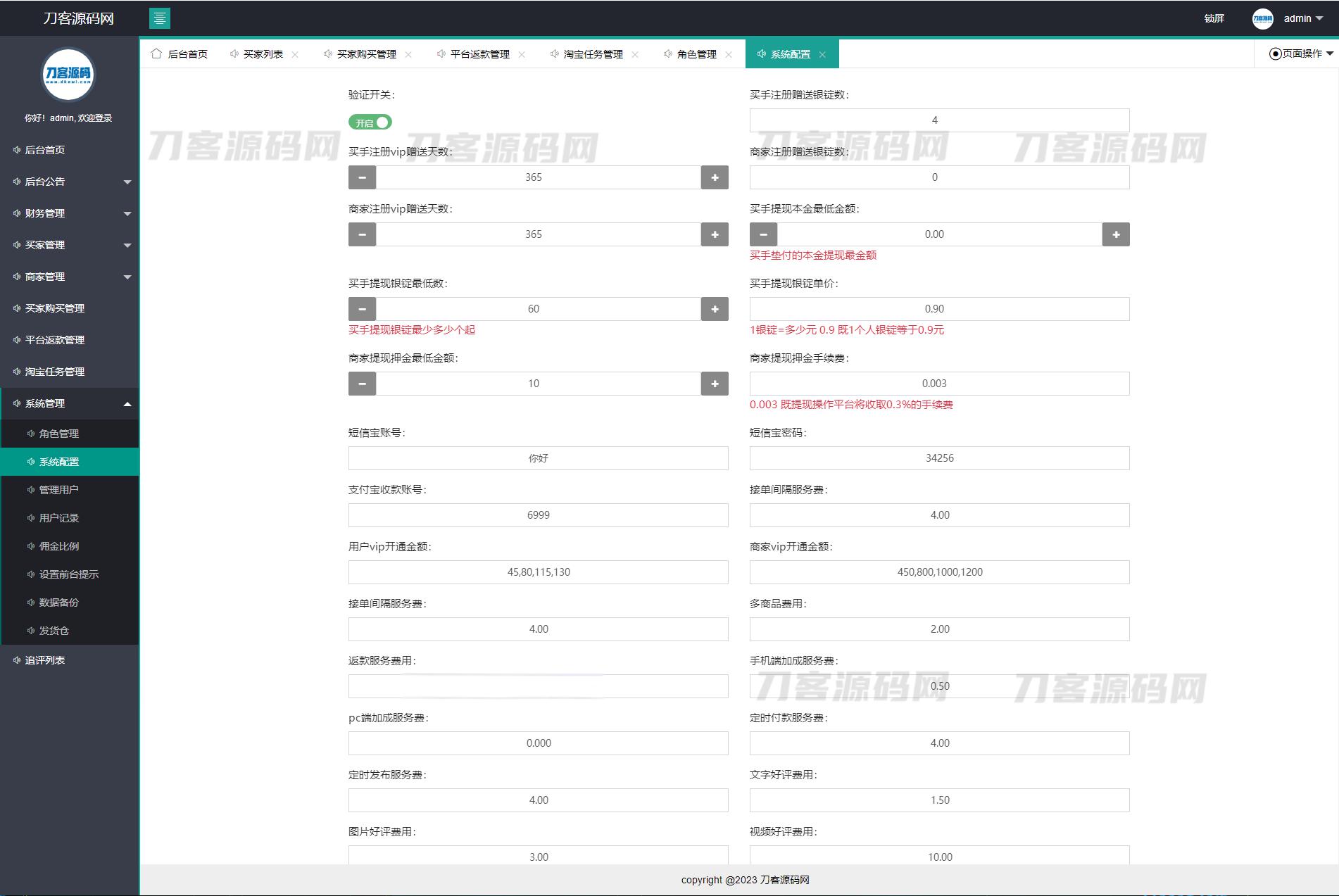Close the 买家列表 tab
This screenshot has width=1339, height=896.
295,55
